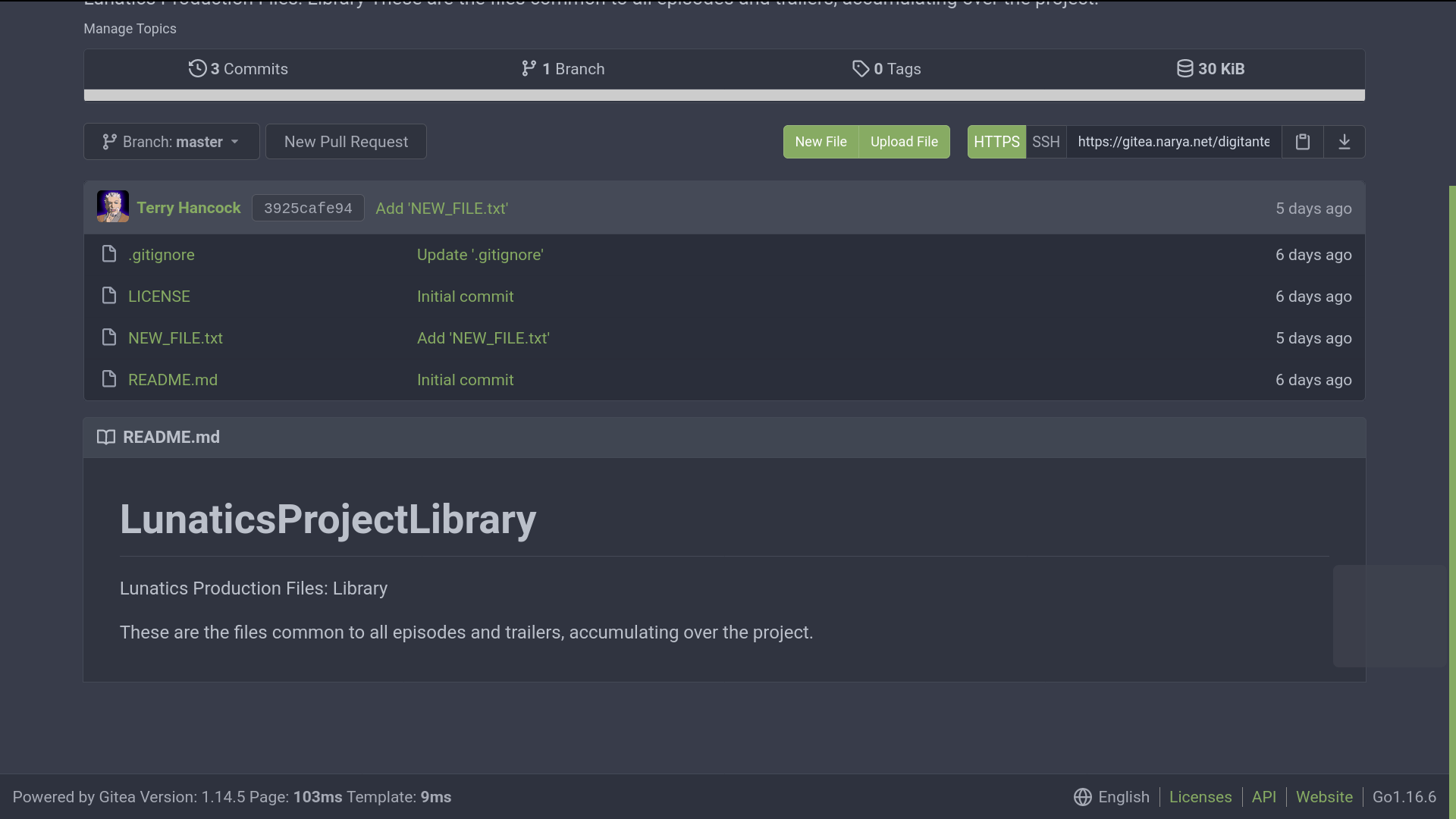Click the README.md book icon in header
The image size is (1456, 819).
click(106, 437)
